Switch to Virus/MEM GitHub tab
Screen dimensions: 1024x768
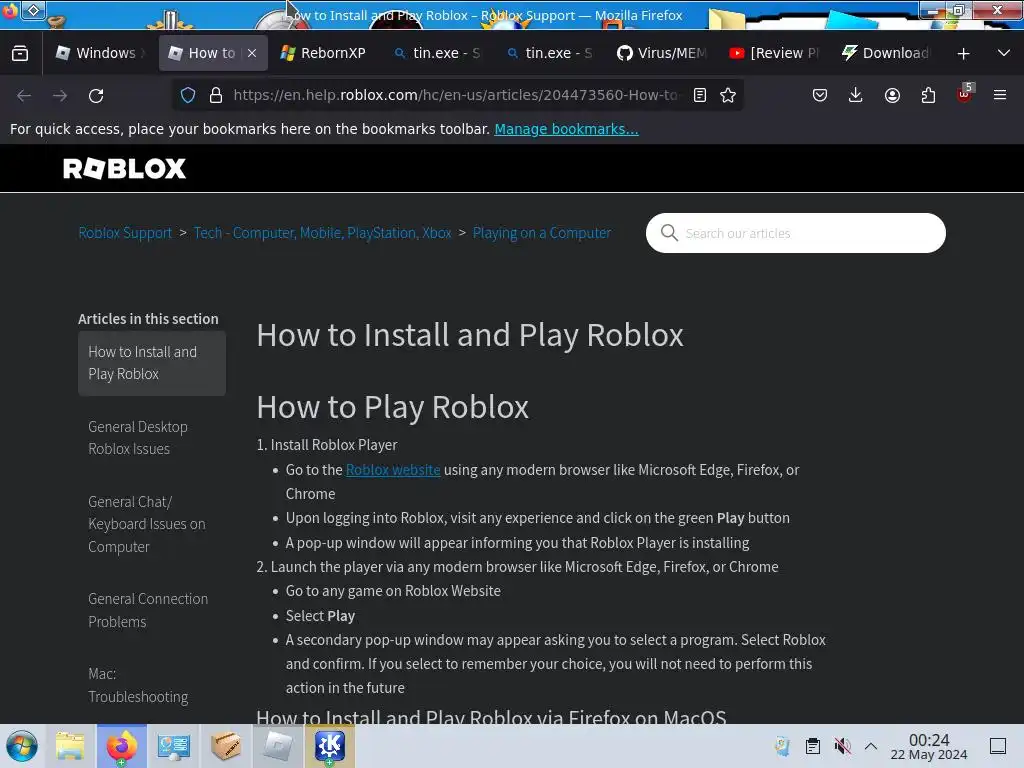[x=662, y=53]
